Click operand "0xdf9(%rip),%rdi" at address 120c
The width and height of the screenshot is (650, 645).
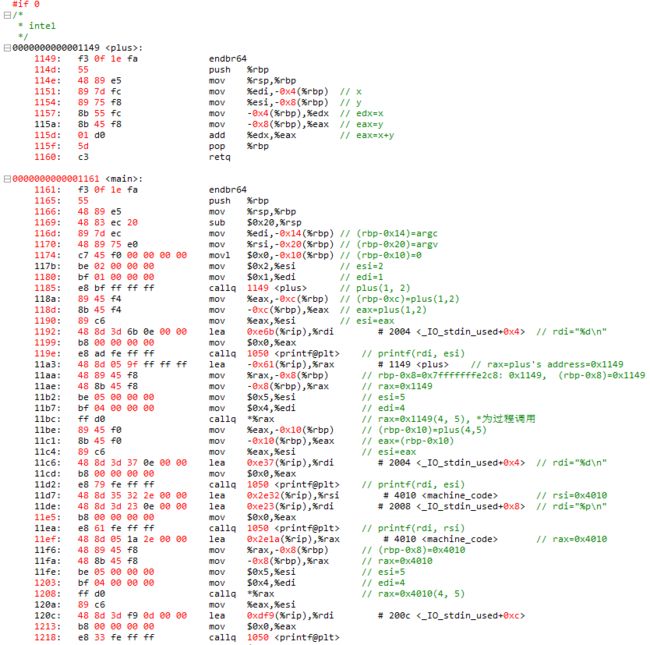[x=290, y=616]
